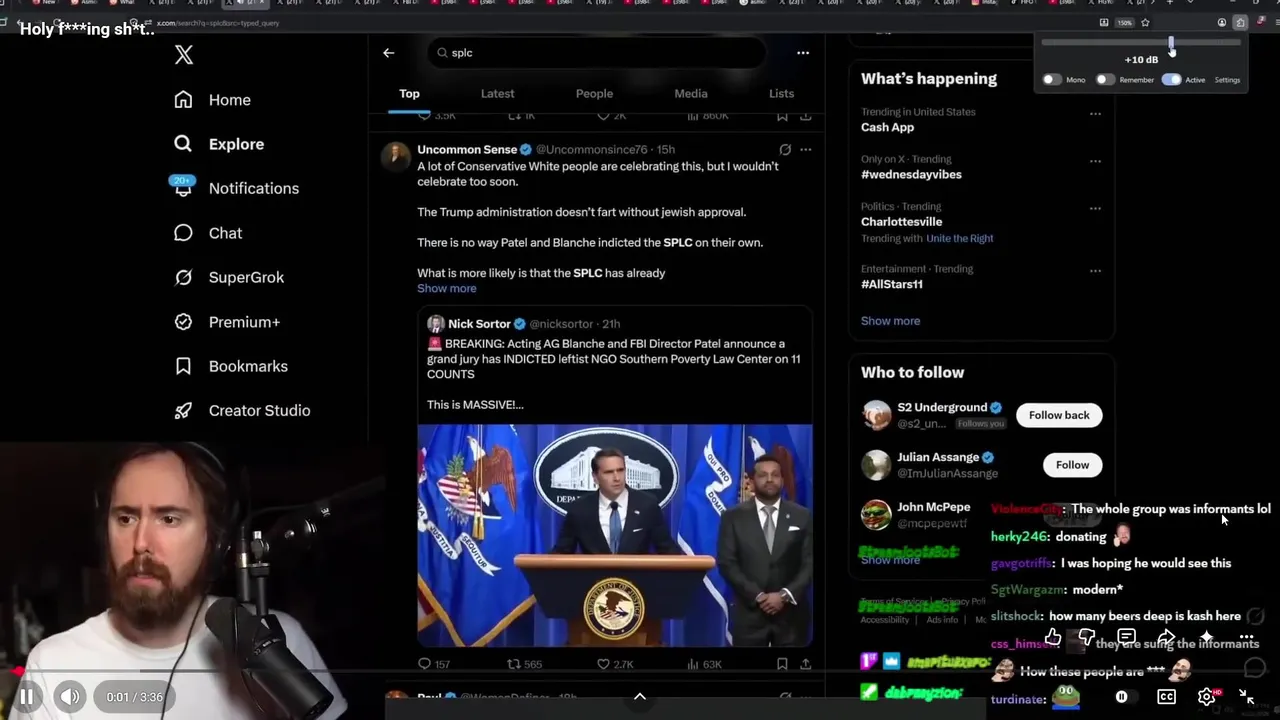Open more options for Charlottesville trend

click(x=1095, y=209)
